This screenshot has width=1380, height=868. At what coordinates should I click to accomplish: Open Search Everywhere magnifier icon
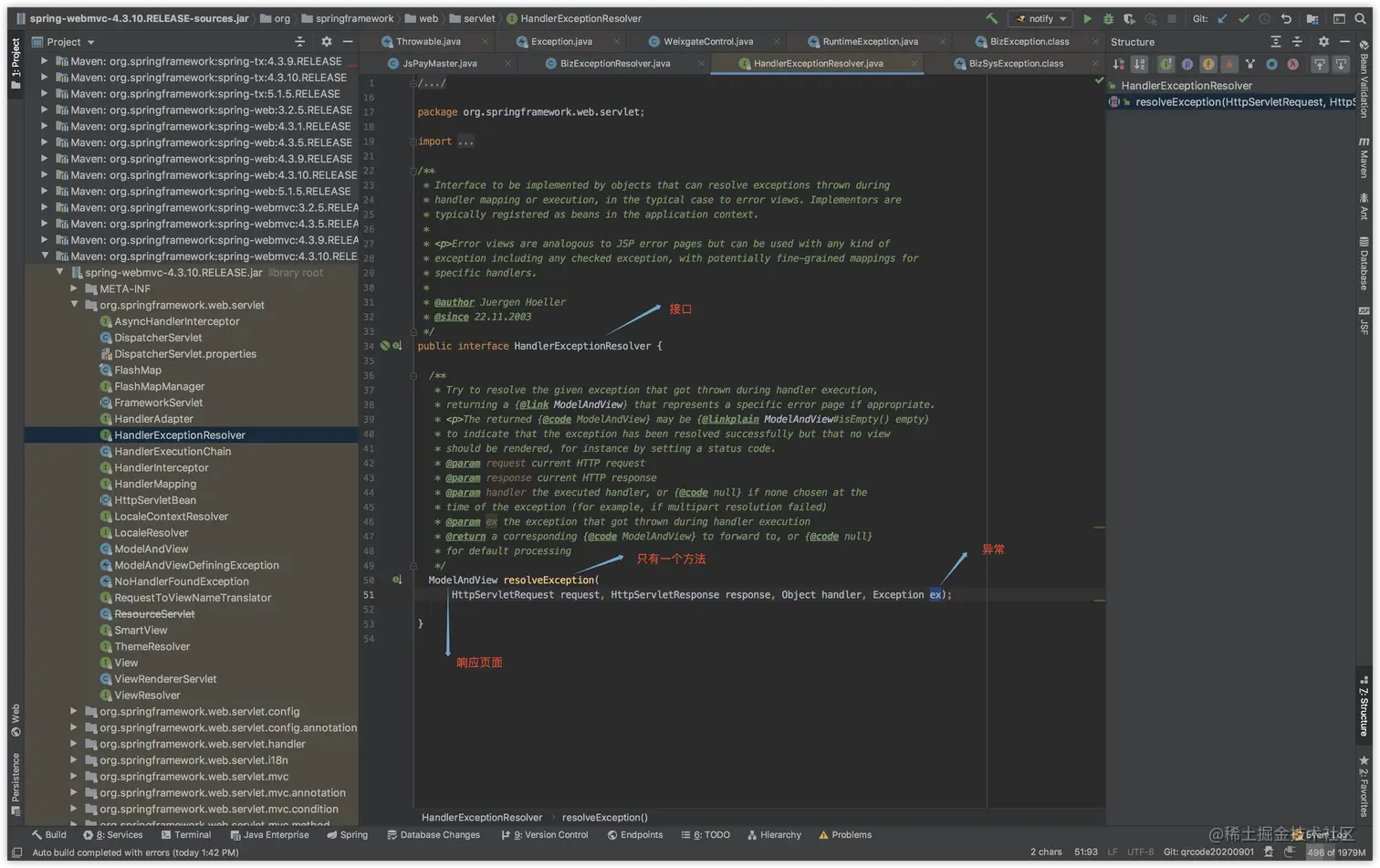coord(1361,18)
